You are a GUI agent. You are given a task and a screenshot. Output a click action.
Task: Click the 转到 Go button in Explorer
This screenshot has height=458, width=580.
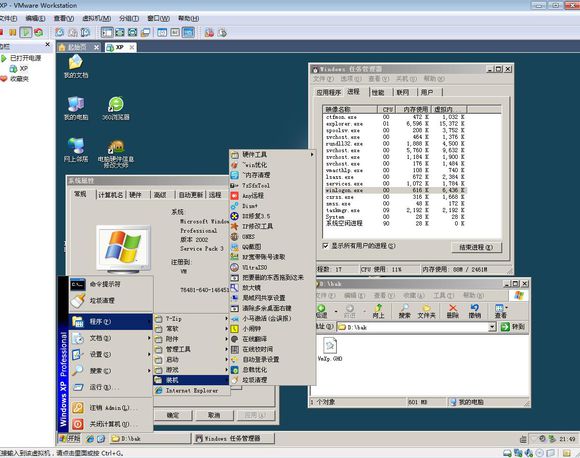pyautogui.click(x=513, y=327)
